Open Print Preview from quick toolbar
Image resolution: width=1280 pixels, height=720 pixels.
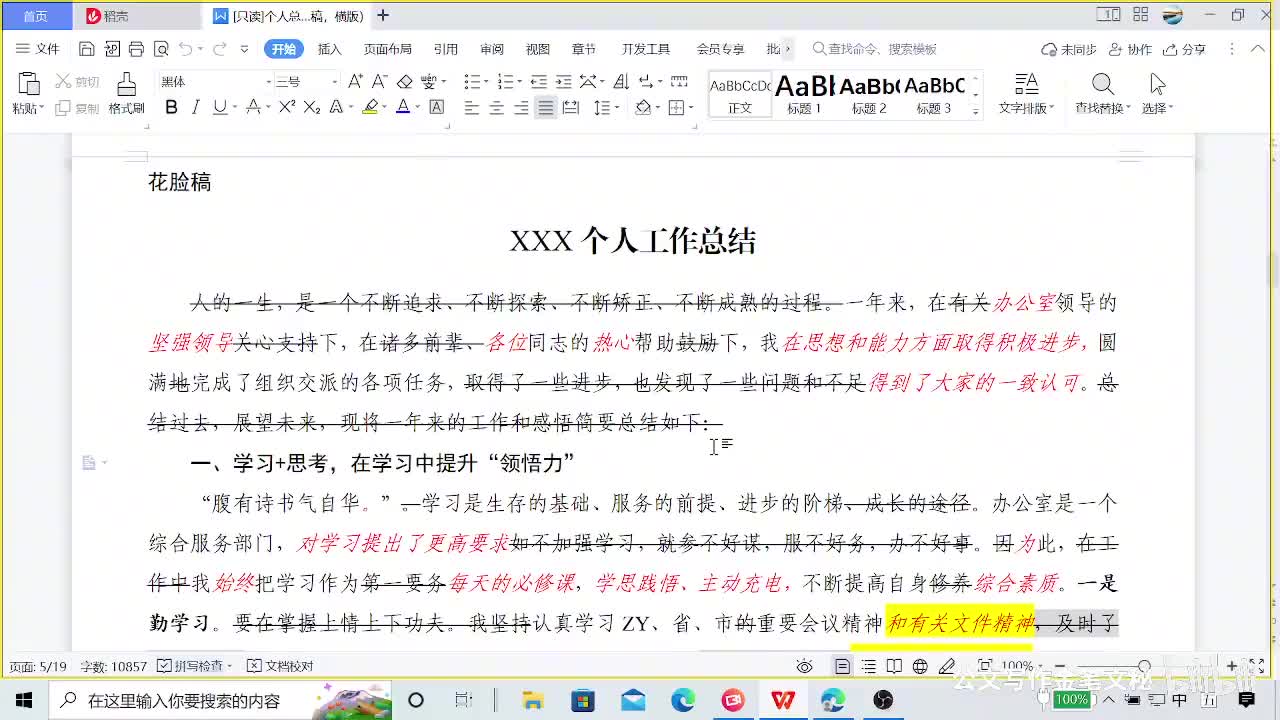[161, 49]
